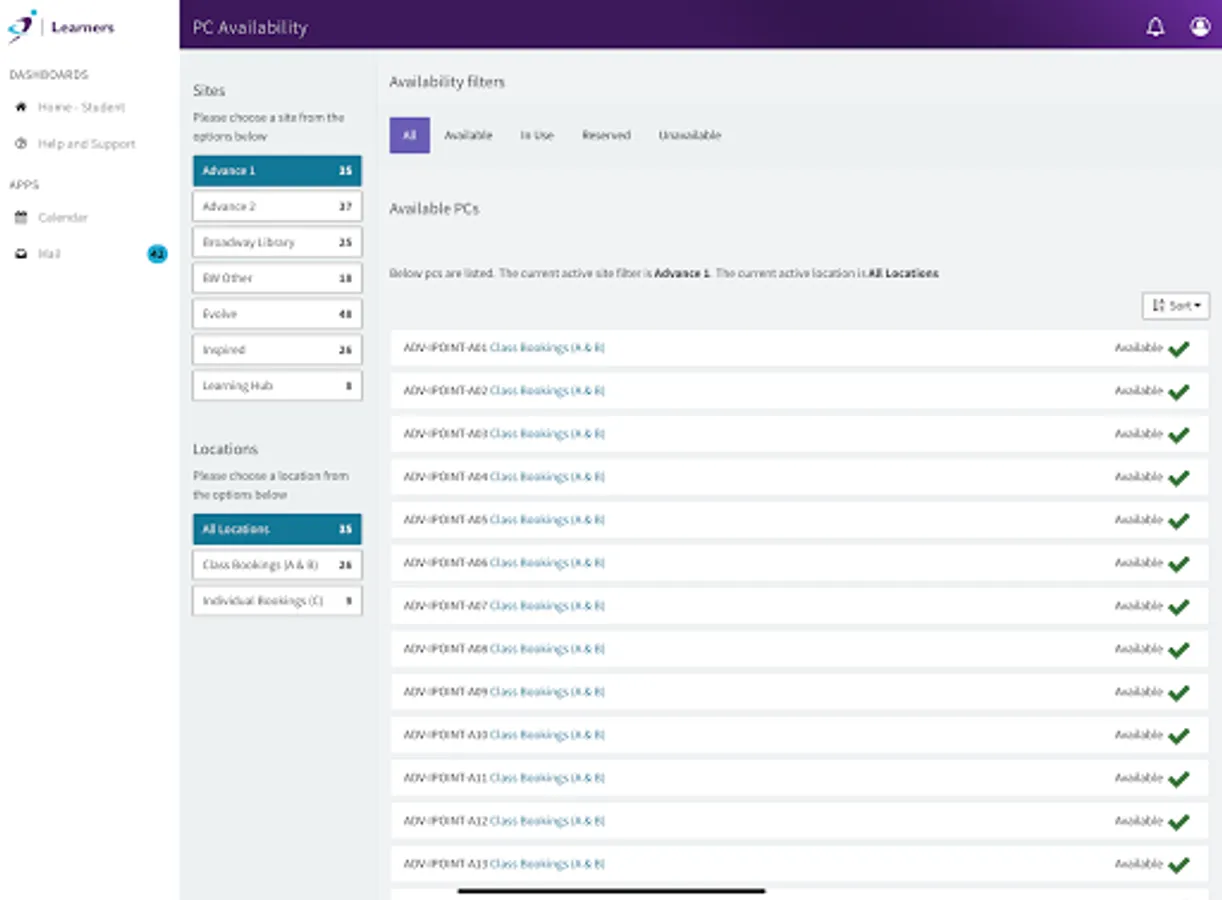Open Class Bookings link for ADV-IPOINT-A02

[547, 391]
